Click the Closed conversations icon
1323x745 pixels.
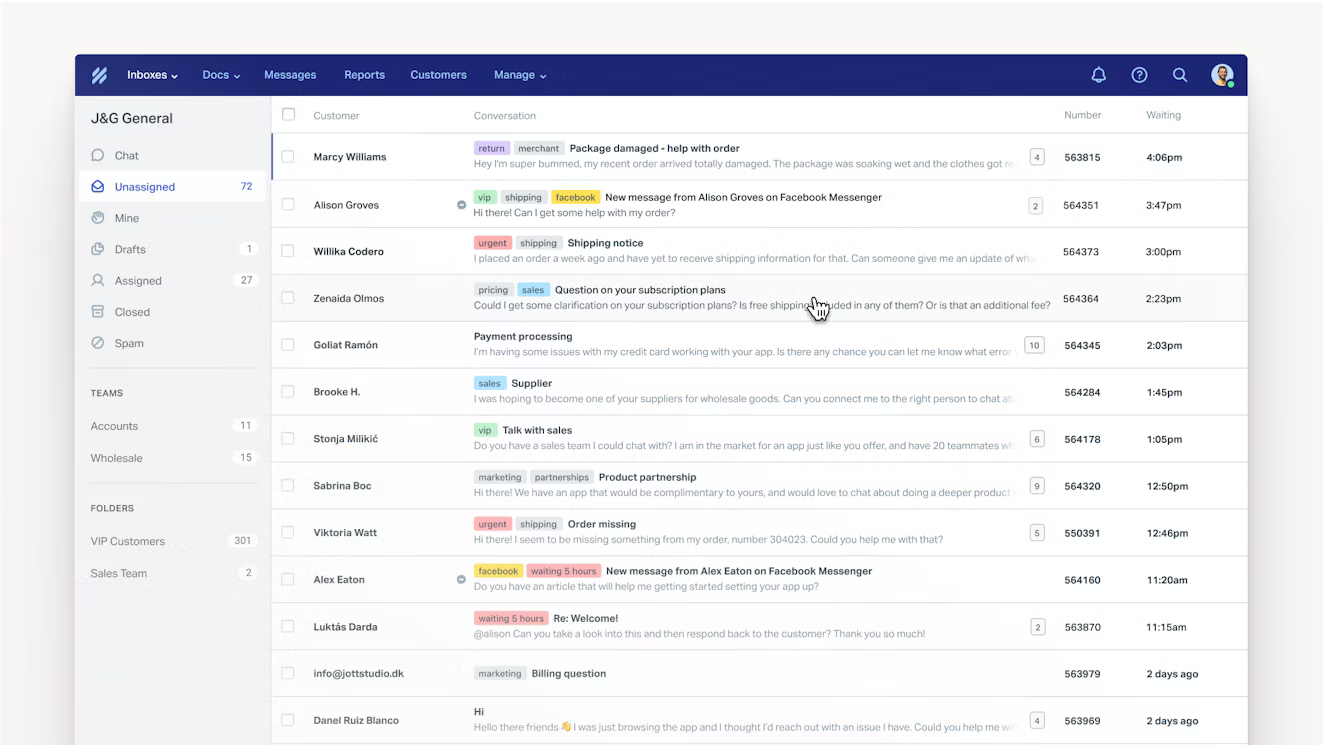pyautogui.click(x=96, y=311)
